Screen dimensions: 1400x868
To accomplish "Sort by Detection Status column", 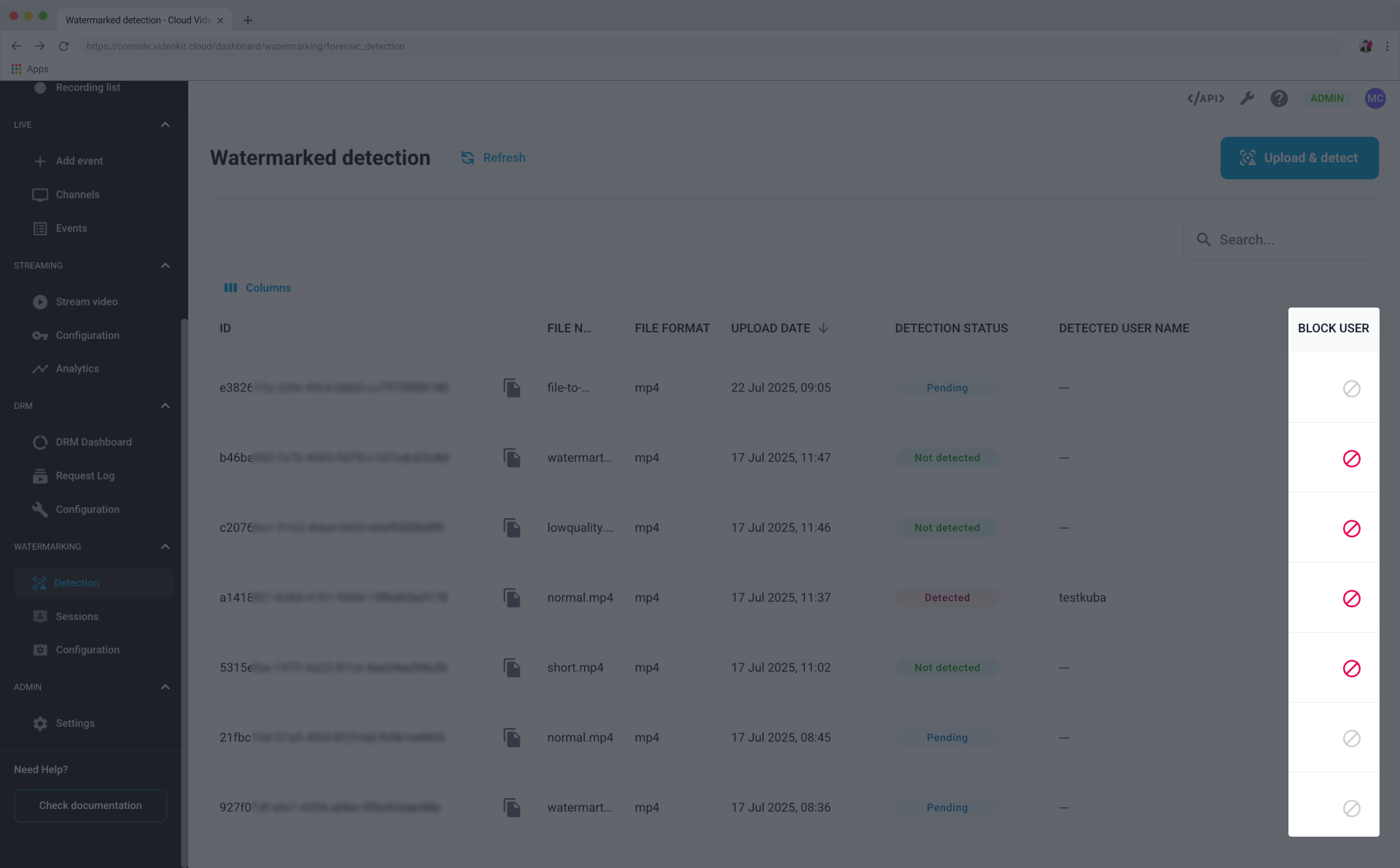I will 951,328.
